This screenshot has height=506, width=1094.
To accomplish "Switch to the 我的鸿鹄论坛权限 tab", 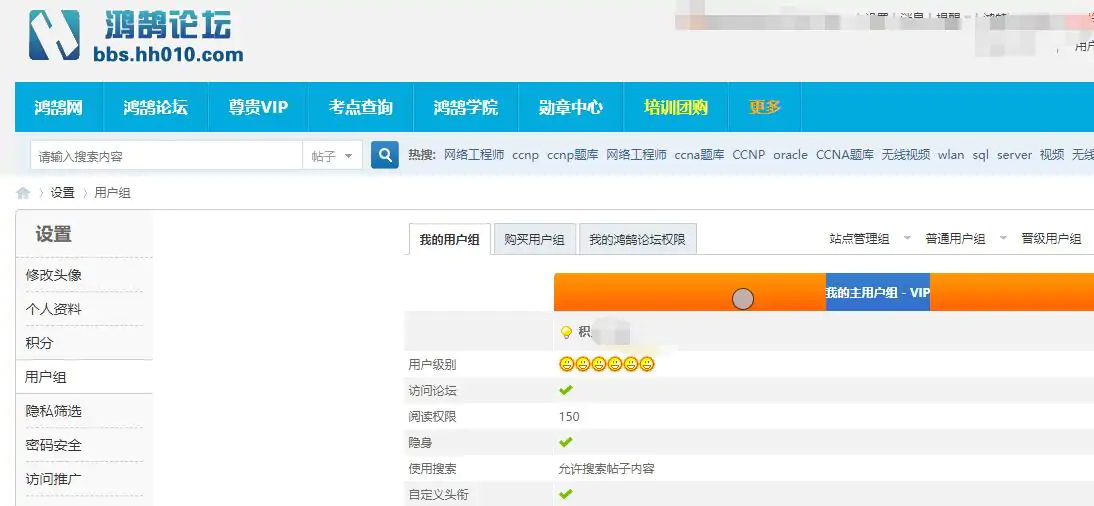I will pos(637,239).
